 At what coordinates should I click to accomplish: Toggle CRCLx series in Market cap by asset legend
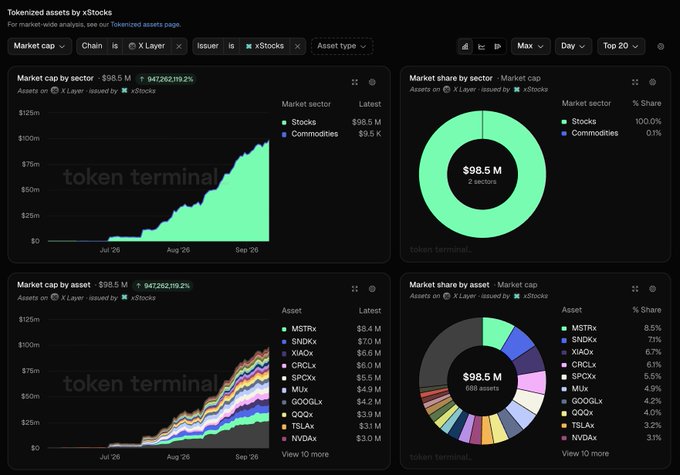[331, 366]
